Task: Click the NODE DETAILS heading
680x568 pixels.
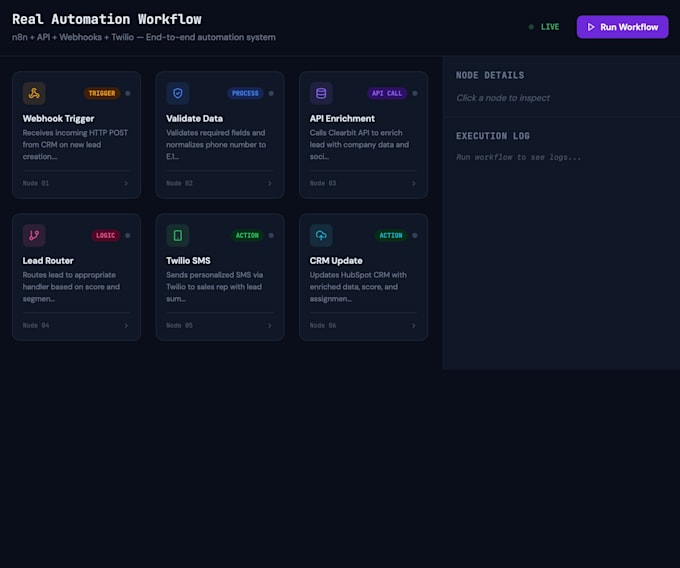Action: [x=490, y=75]
